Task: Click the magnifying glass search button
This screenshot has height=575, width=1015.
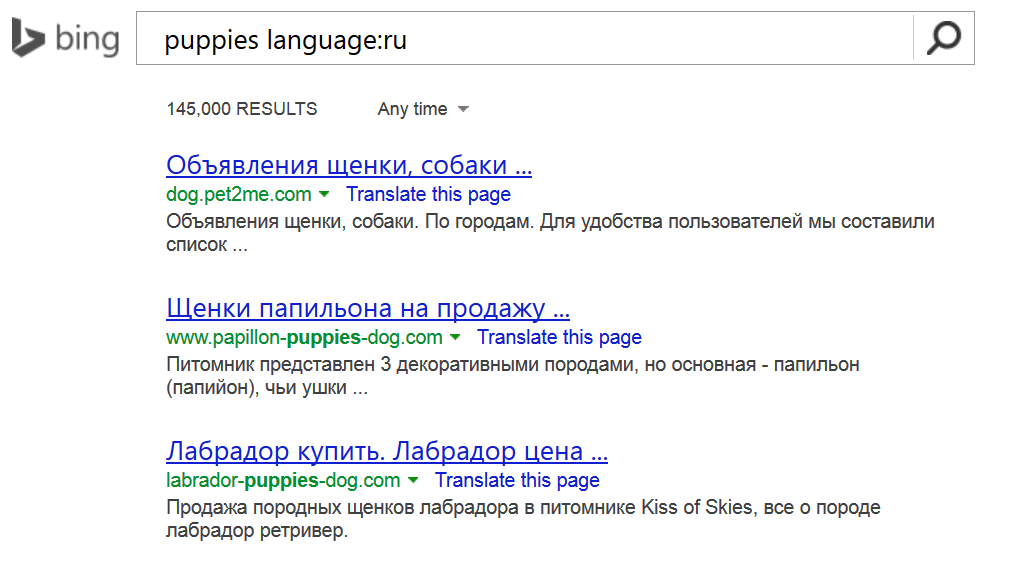Action: (x=943, y=38)
